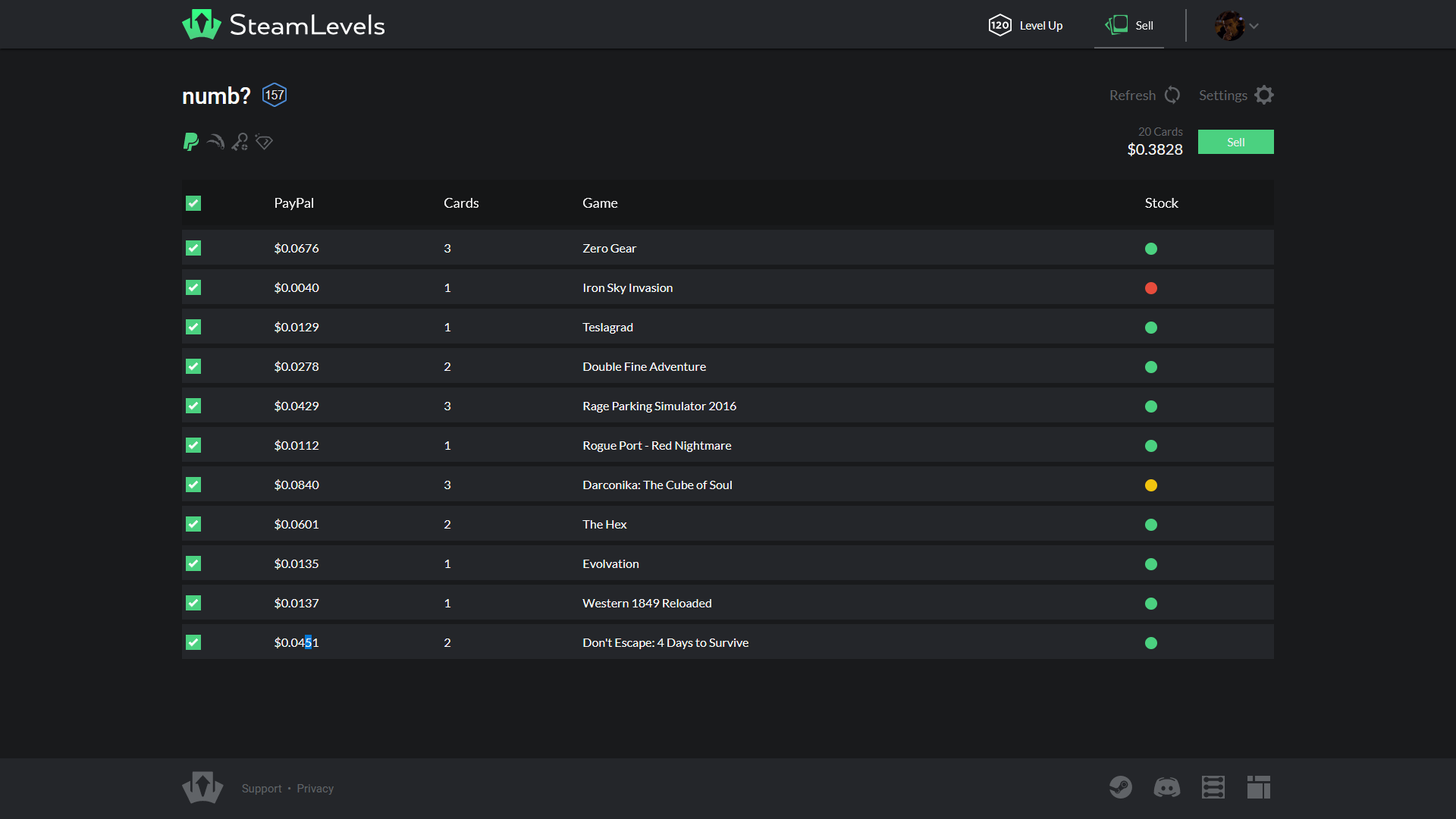1456x819 pixels.
Task: Click the 120 Level Up badge icon
Action: 999,24
